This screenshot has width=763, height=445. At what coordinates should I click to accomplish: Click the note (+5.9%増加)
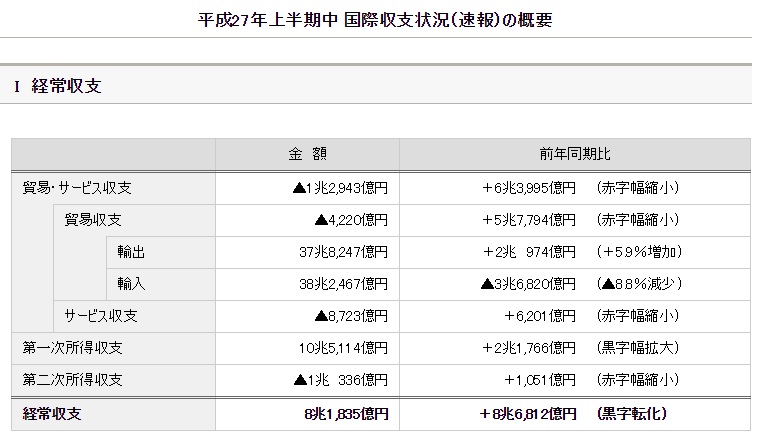coord(639,252)
